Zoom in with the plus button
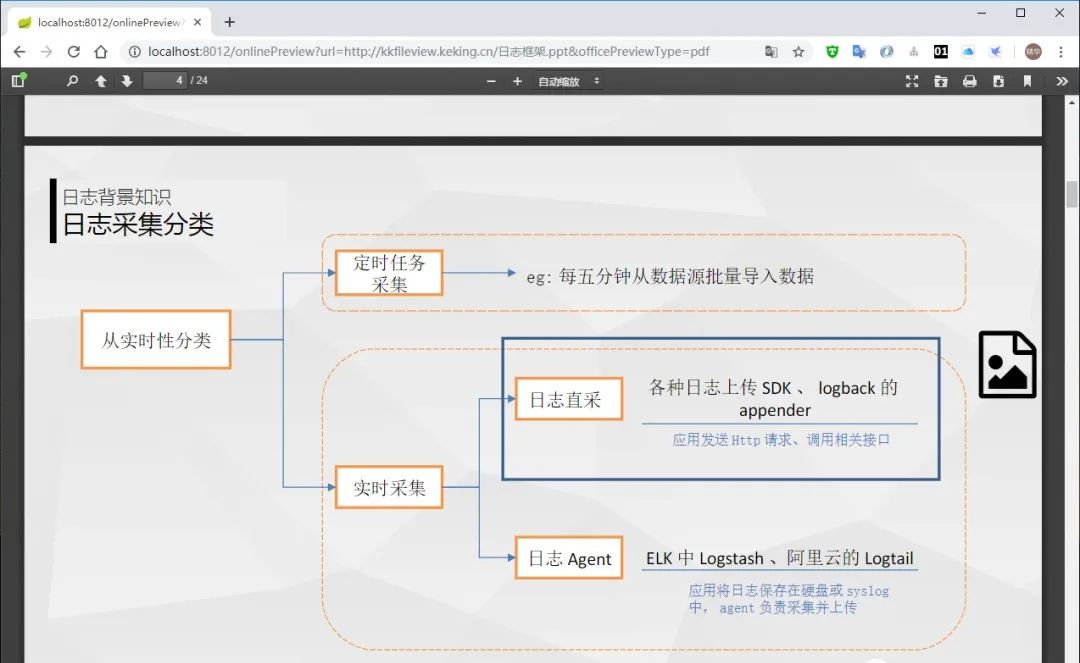The width and height of the screenshot is (1080, 663). pyautogui.click(x=517, y=81)
